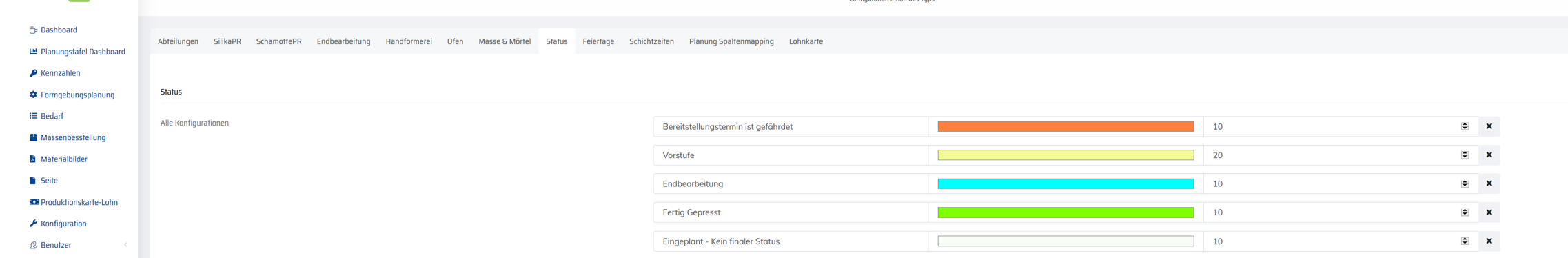1568x258 pixels.
Task: Open the Endbearbeitung tab
Action: click(343, 41)
